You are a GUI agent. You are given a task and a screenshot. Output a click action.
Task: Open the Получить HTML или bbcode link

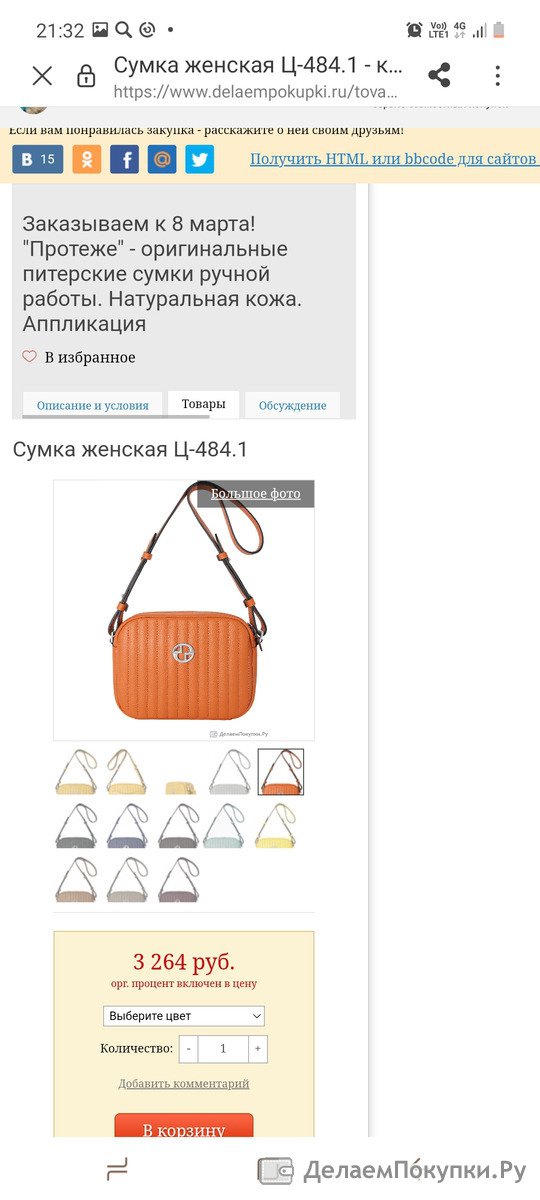394,159
